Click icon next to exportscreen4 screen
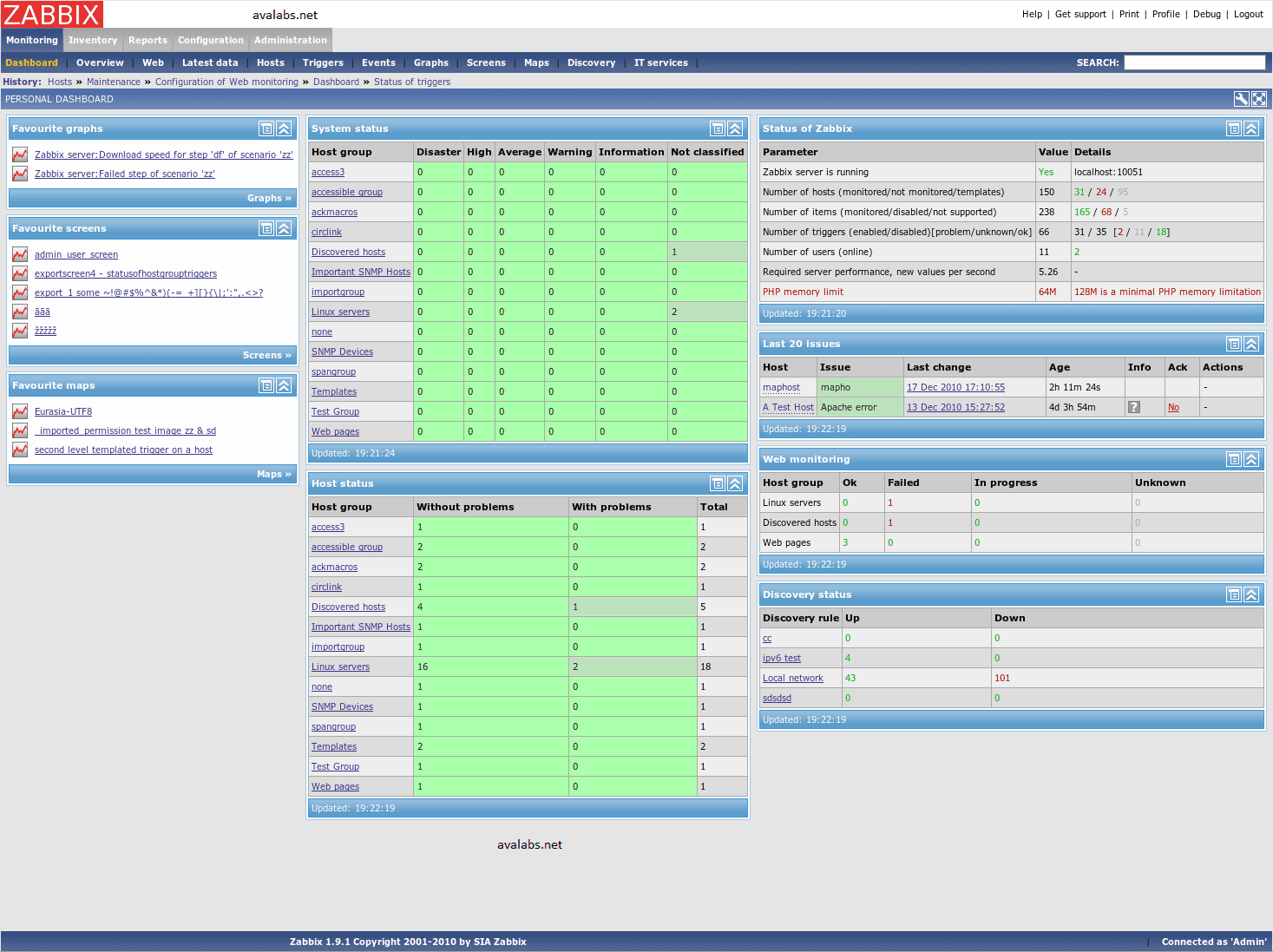The height and width of the screenshot is (952, 1273). [x=20, y=273]
